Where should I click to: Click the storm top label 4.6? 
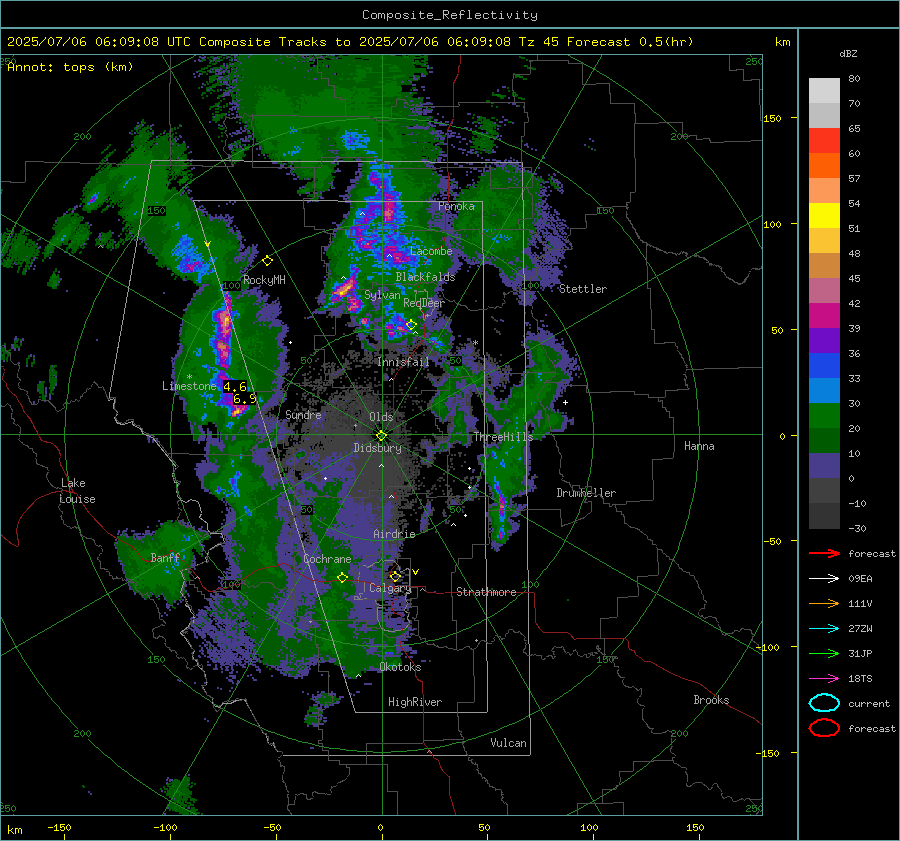tap(235, 387)
